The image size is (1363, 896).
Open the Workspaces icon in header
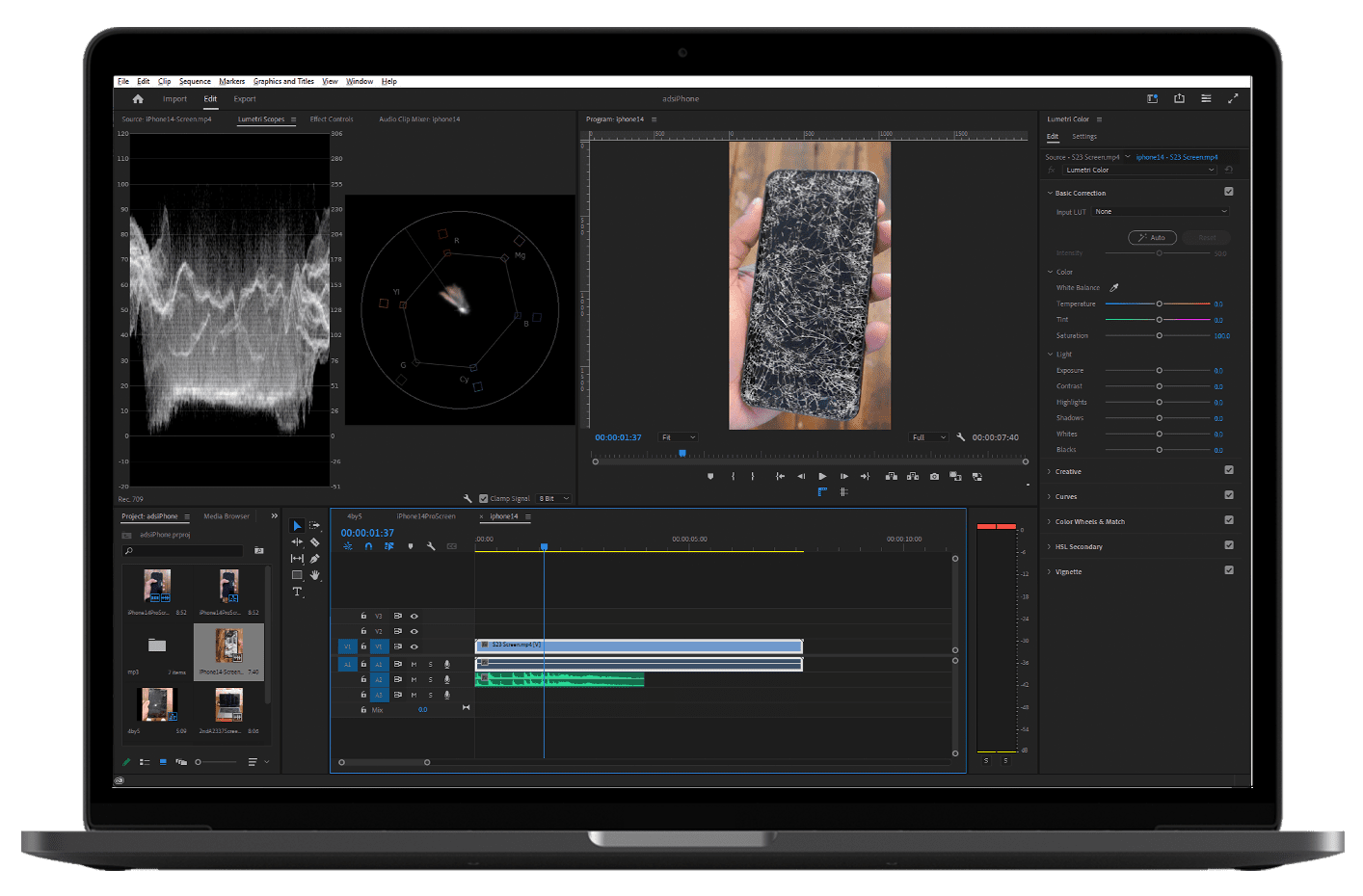pos(1152,98)
